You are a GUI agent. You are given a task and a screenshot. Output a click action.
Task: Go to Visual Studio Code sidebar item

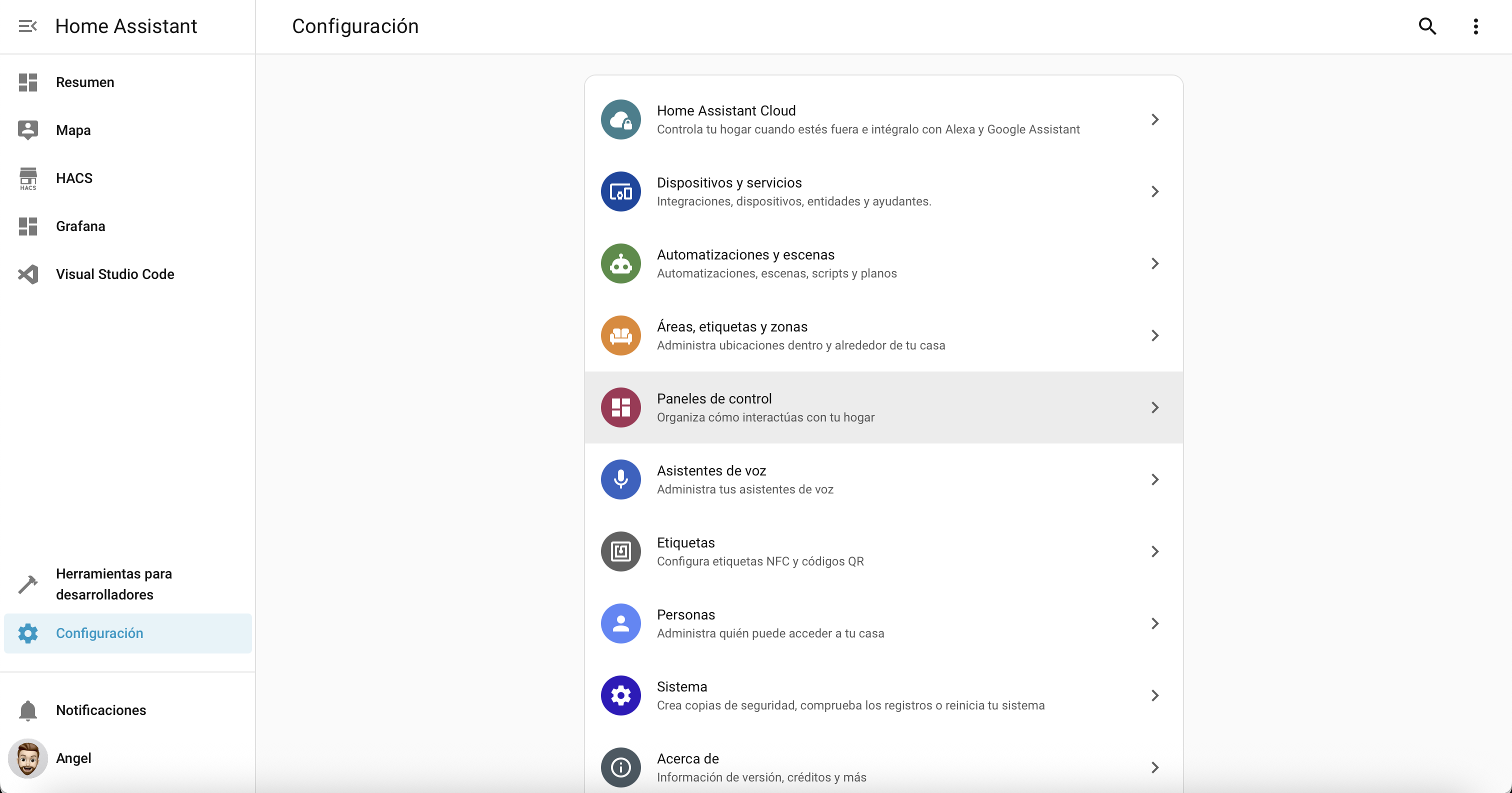pyautogui.click(x=115, y=274)
